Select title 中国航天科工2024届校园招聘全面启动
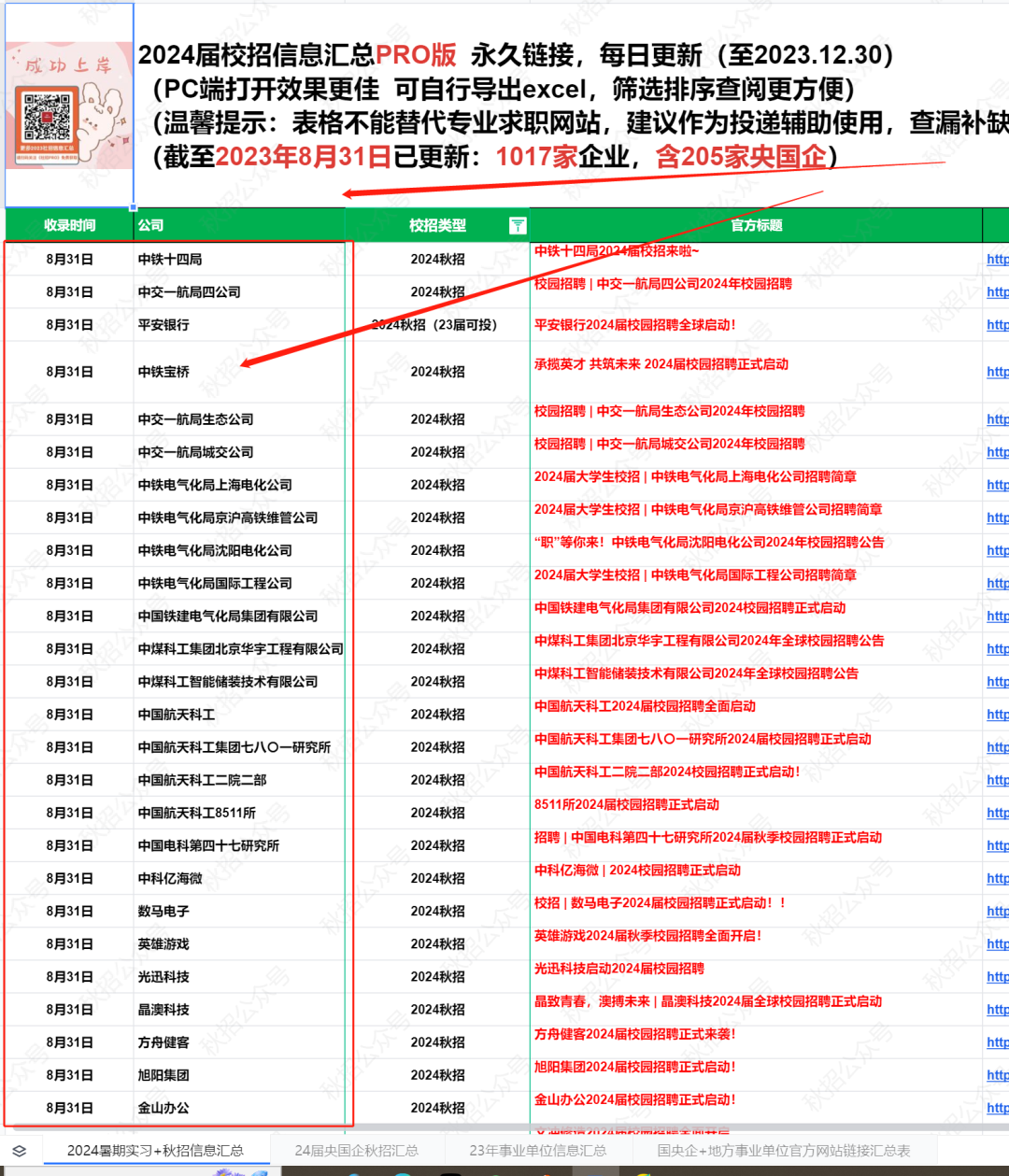 click(x=645, y=706)
